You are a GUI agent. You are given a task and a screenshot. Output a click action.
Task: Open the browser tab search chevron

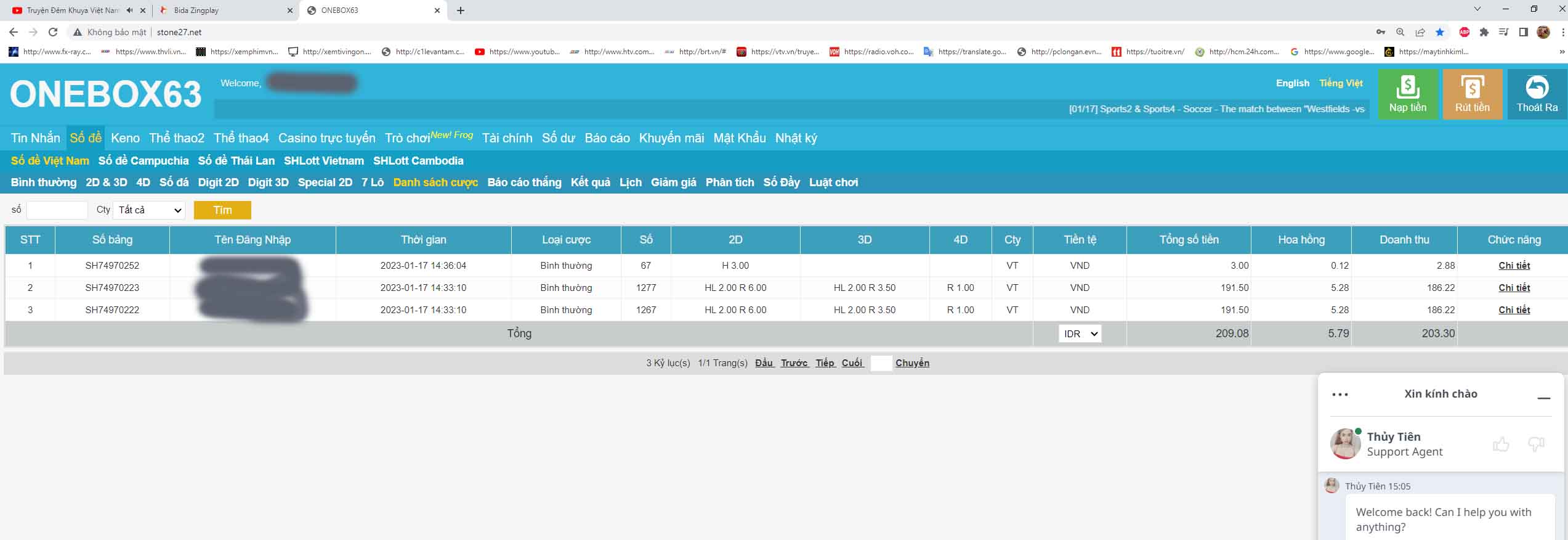coord(1477,9)
